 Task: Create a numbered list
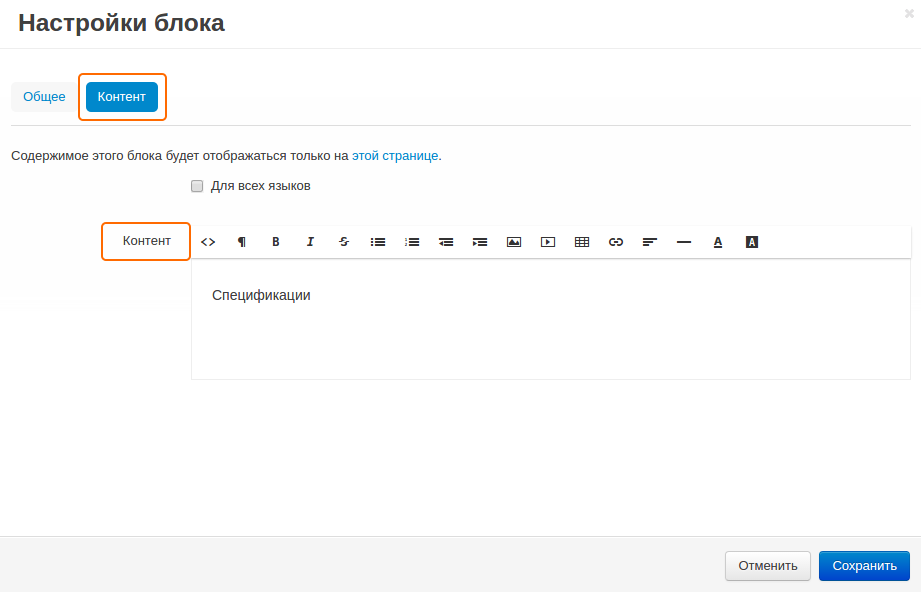411,241
